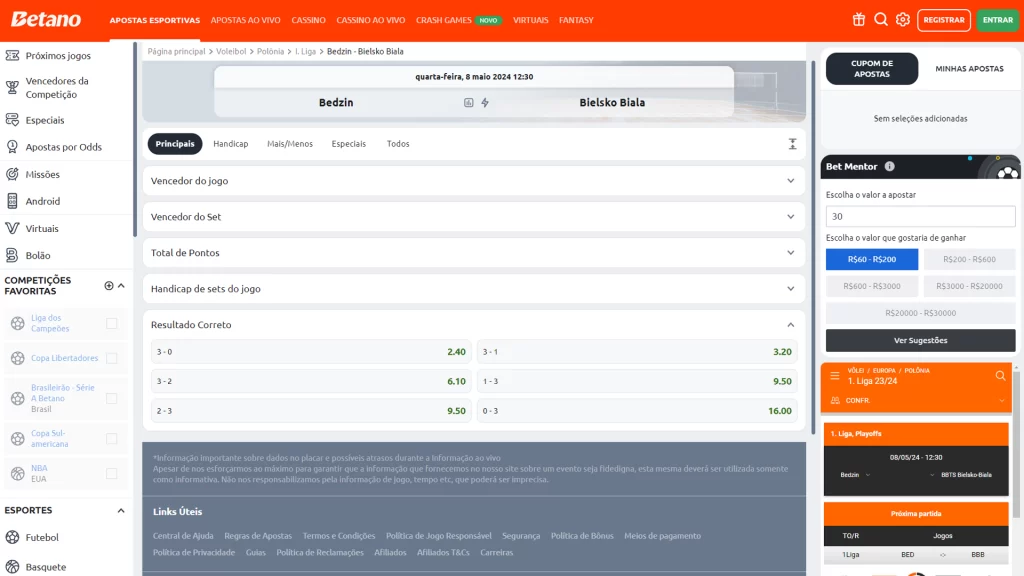Switch to the Handicap tab
The width and height of the screenshot is (1024, 576).
pos(231,144)
